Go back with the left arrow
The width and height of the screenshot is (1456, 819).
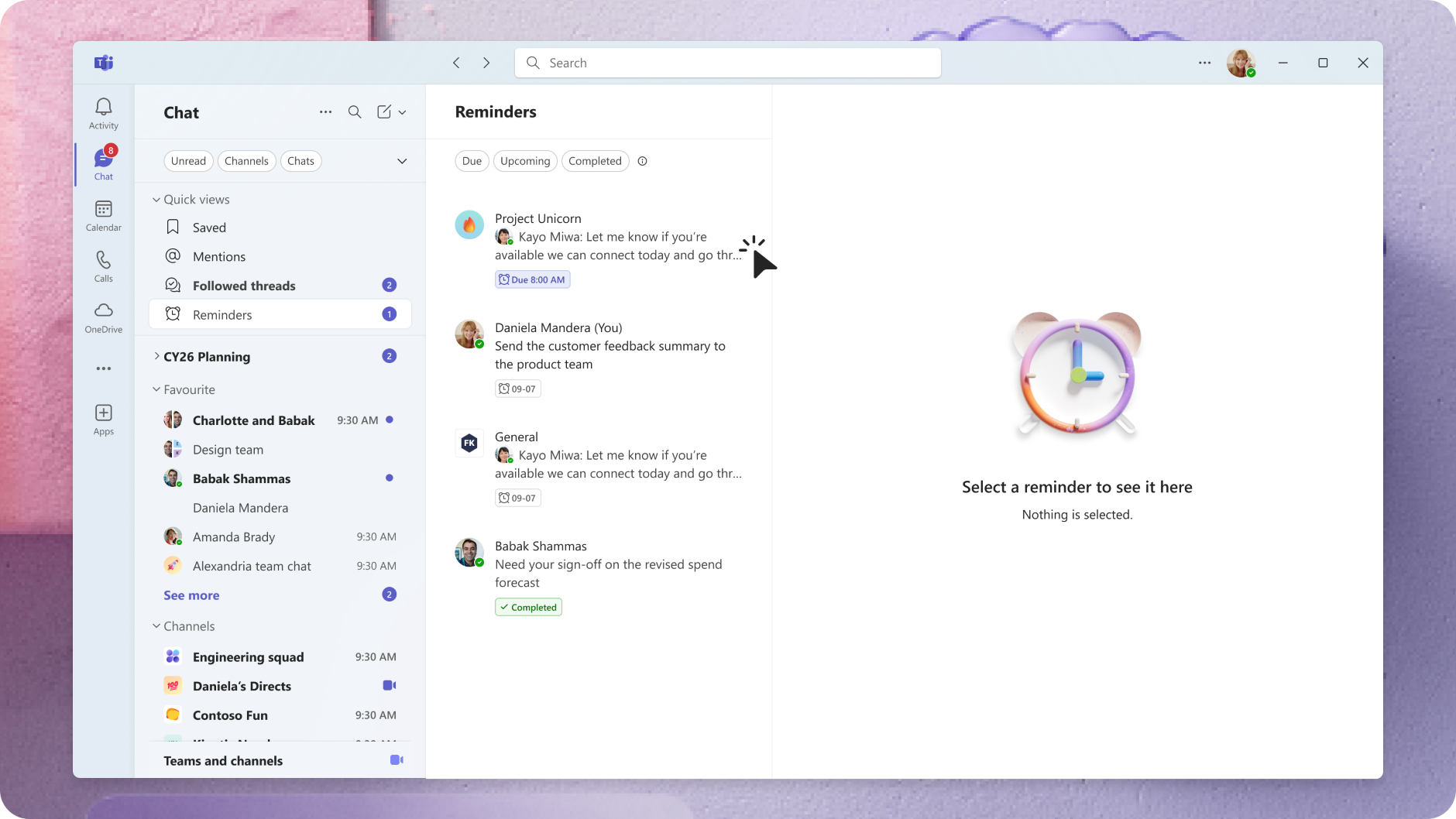point(456,63)
